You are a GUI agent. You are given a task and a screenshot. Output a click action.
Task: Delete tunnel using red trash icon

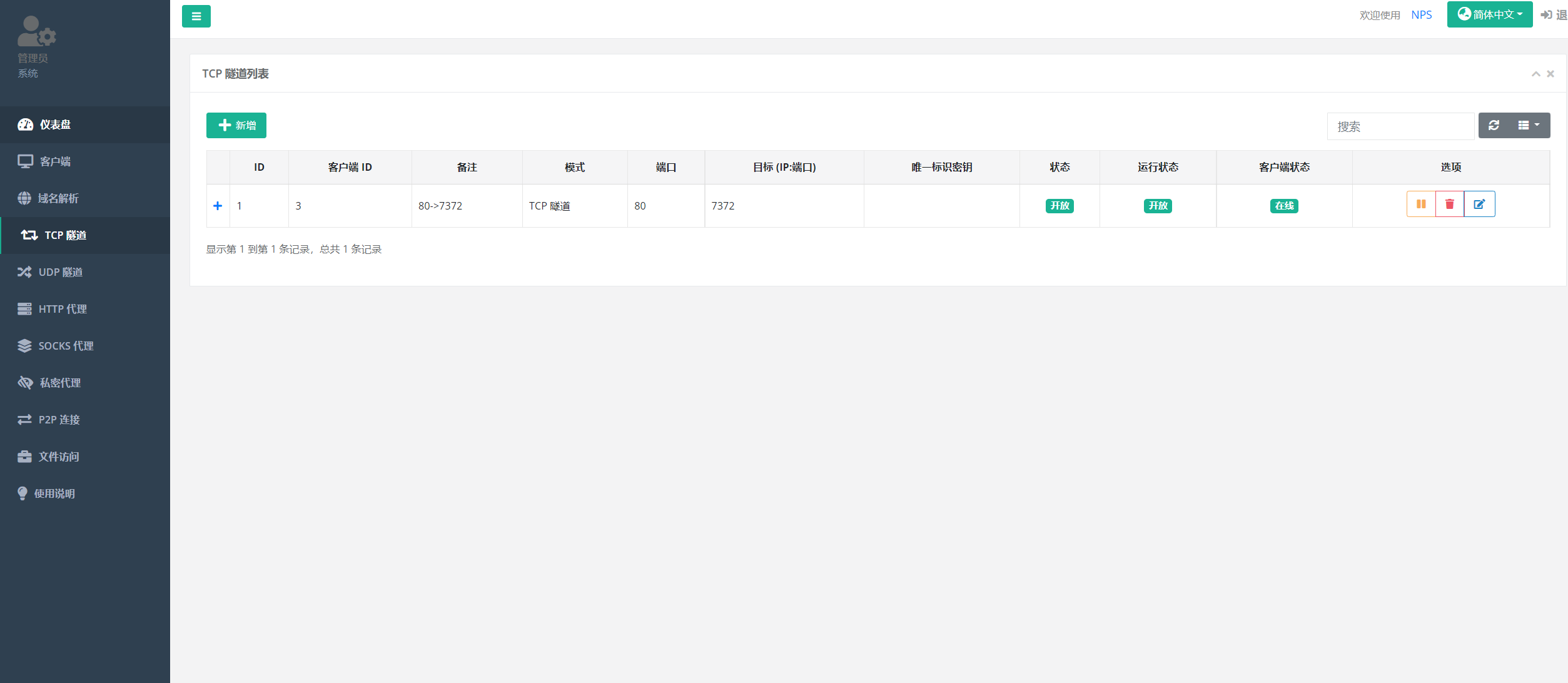coord(1449,205)
